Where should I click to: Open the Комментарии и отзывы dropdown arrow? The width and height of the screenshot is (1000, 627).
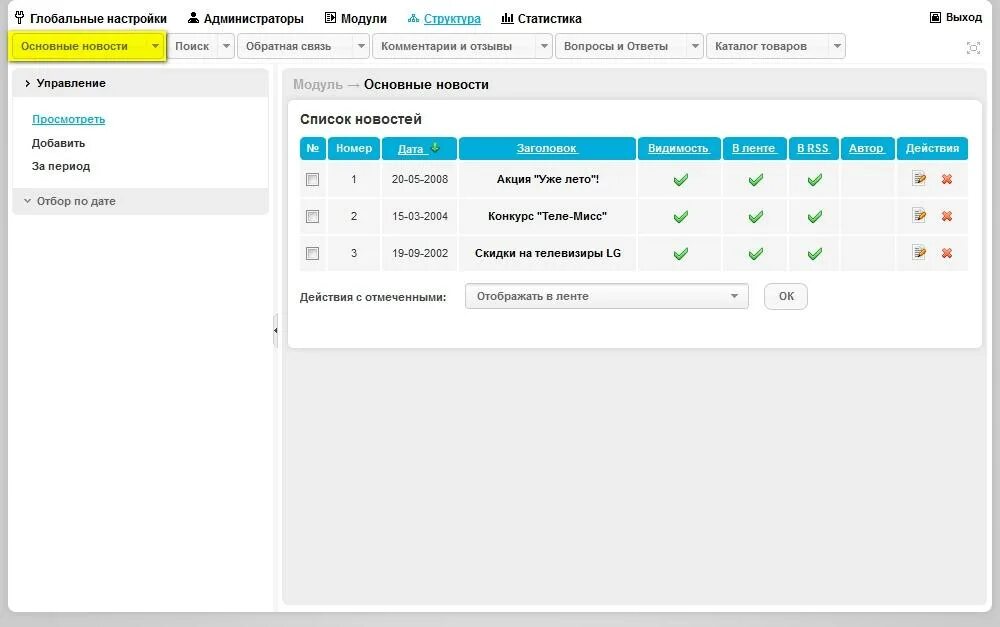click(544, 46)
